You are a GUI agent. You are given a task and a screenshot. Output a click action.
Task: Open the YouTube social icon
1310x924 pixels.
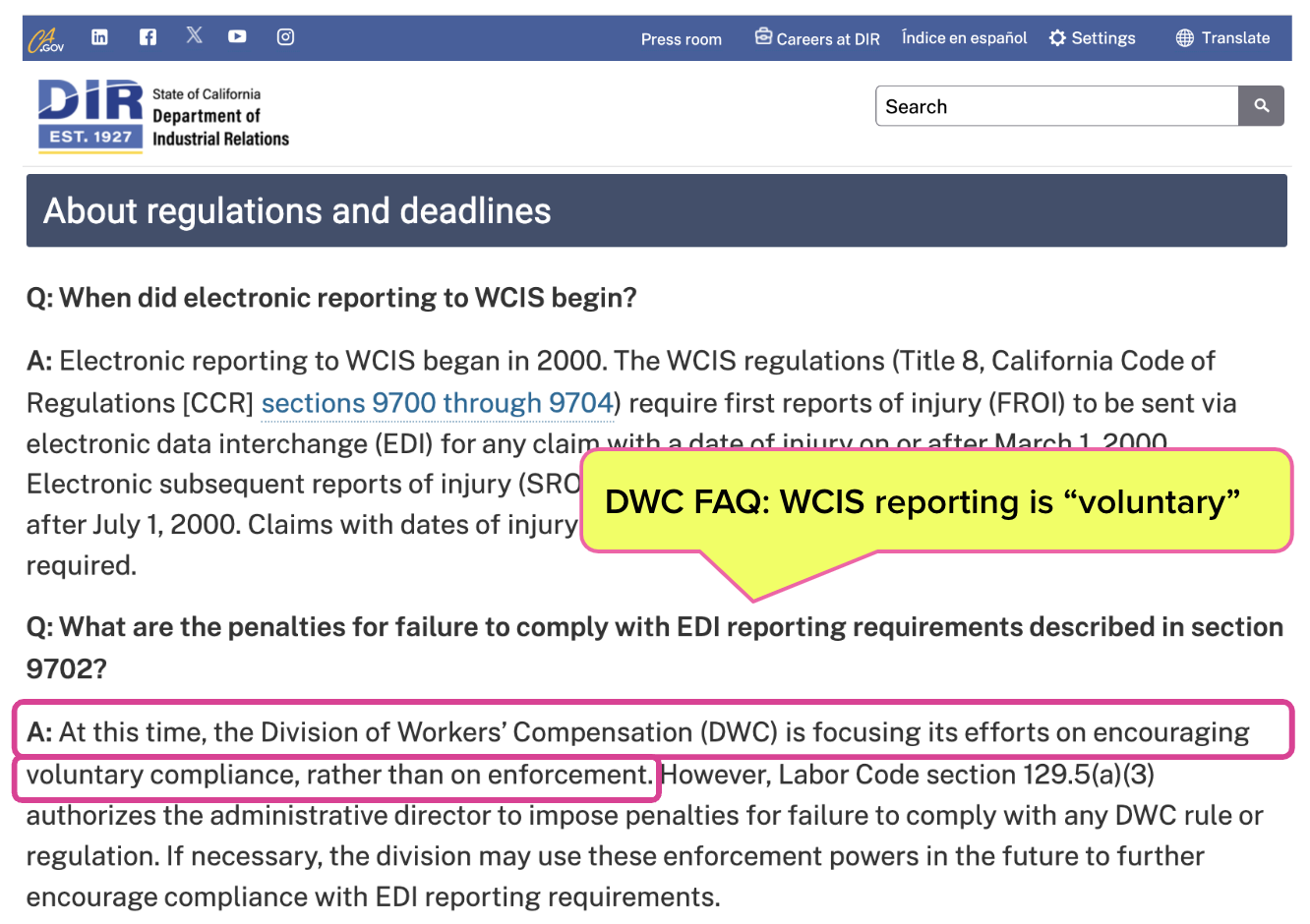(x=237, y=36)
